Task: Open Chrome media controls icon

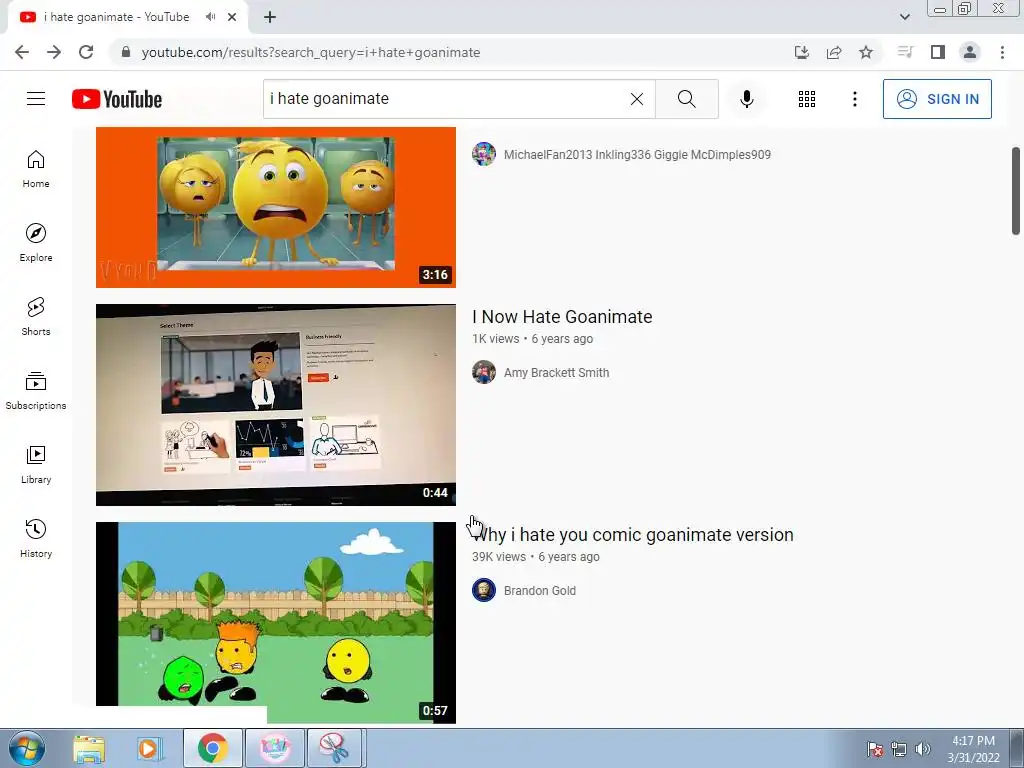Action: click(905, 52)
